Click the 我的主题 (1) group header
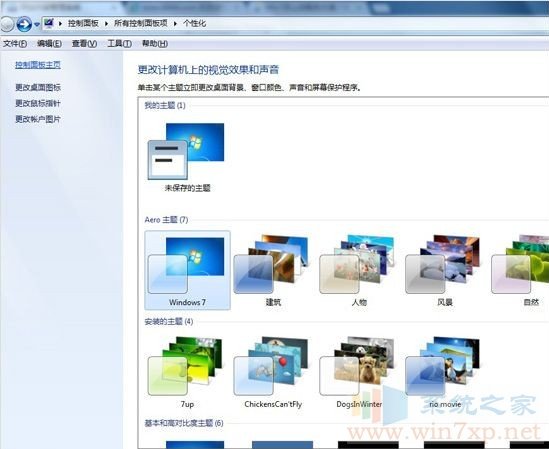This screenshot has width=549, height=449. point(165,105)
